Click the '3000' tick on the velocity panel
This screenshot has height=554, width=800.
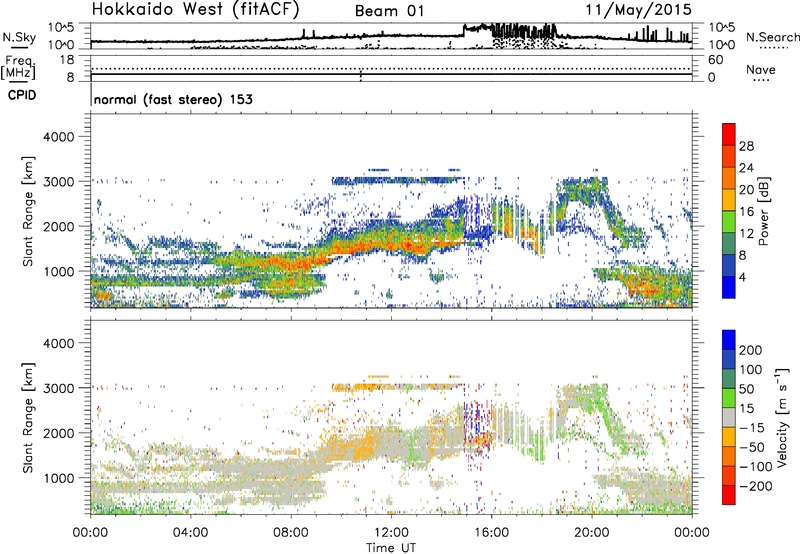click(x=58, y=388)
